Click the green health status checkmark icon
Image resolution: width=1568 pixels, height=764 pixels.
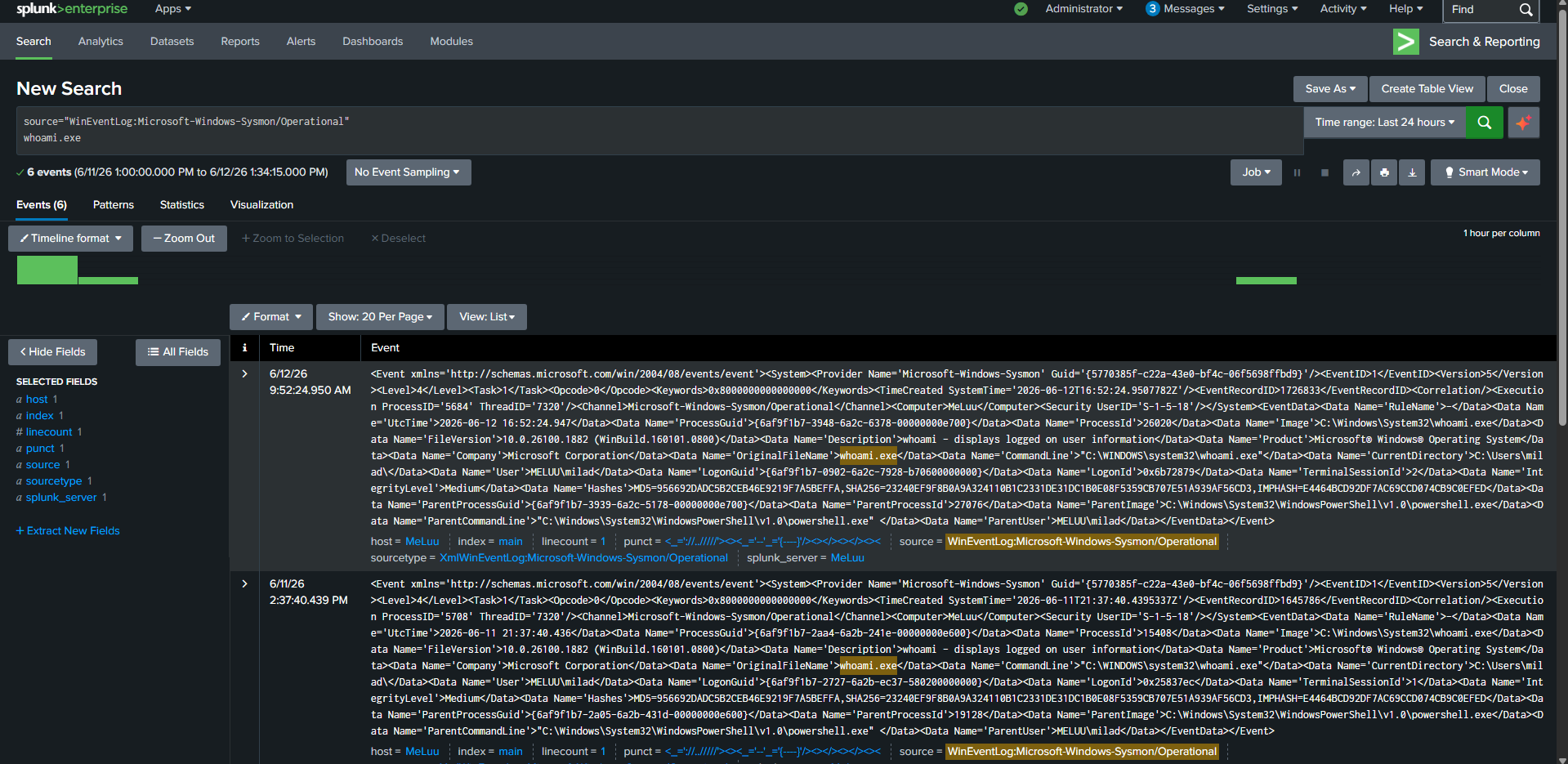(x=1021, y=9)
